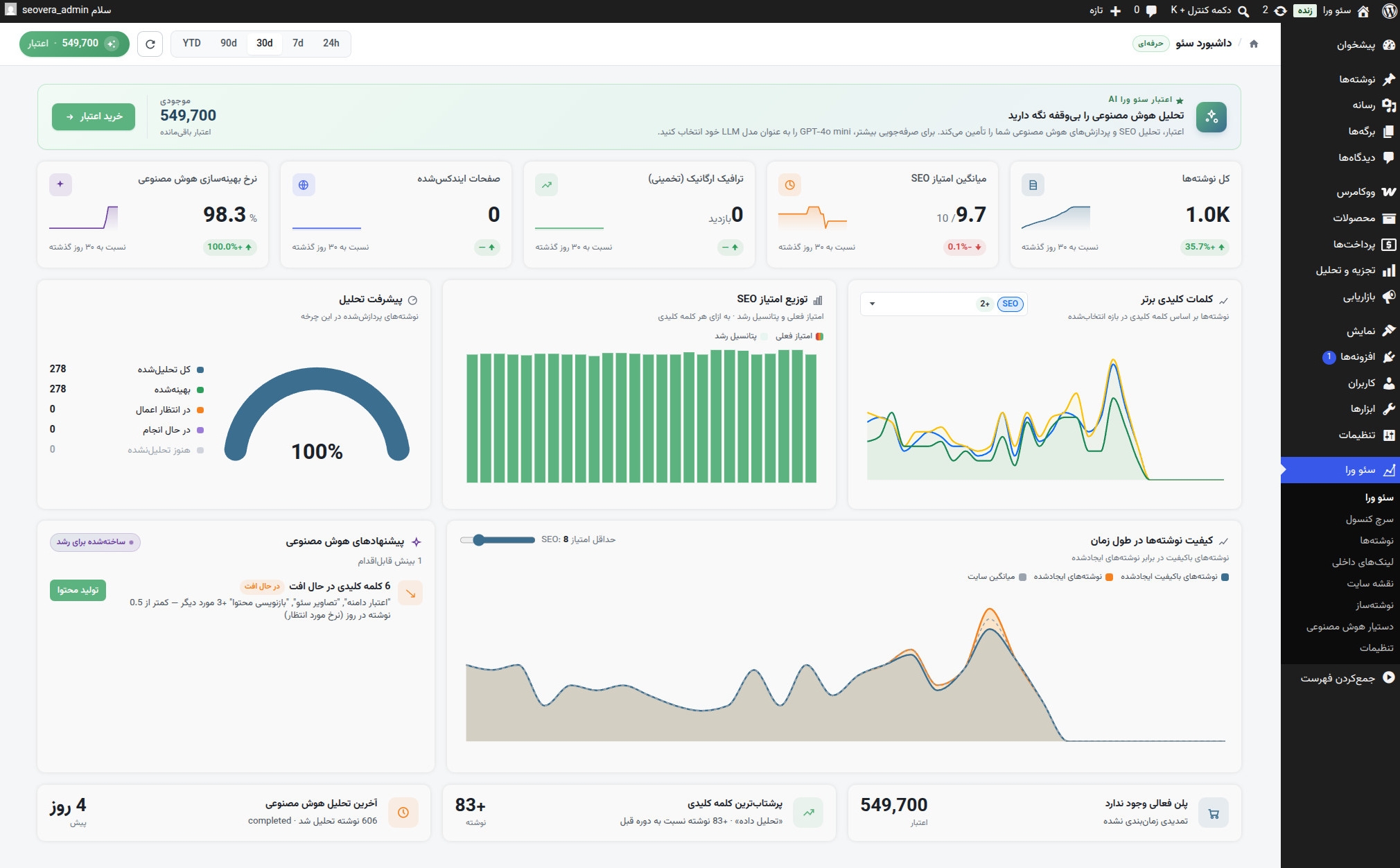Click the seovera_admin greeting link
This screenshot has width=1400, height=868.
pyautogui.click(x=58, y=10)
